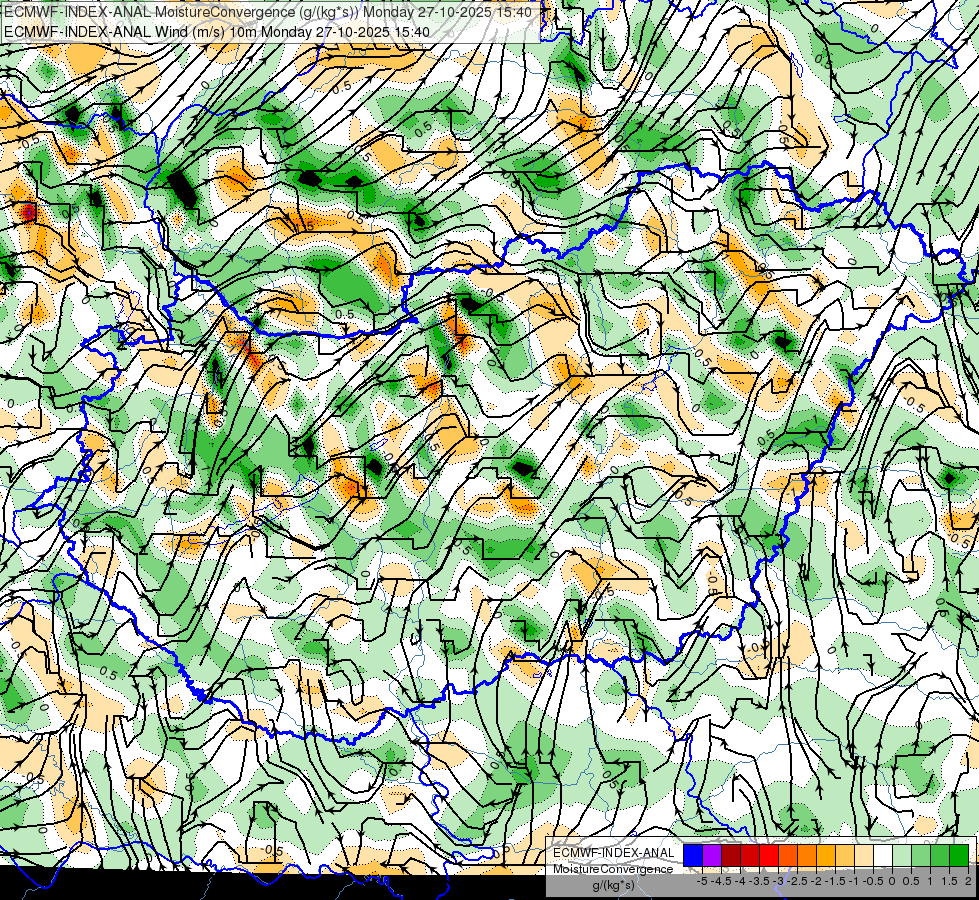This screenshot has width=979, height=900.
Task: Click the -2 legend tick value
Action: (x=817, y=881)
